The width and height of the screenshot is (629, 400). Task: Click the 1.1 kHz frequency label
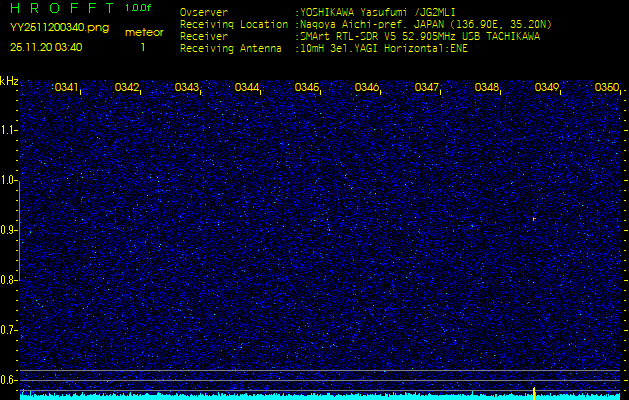point(9,130)
